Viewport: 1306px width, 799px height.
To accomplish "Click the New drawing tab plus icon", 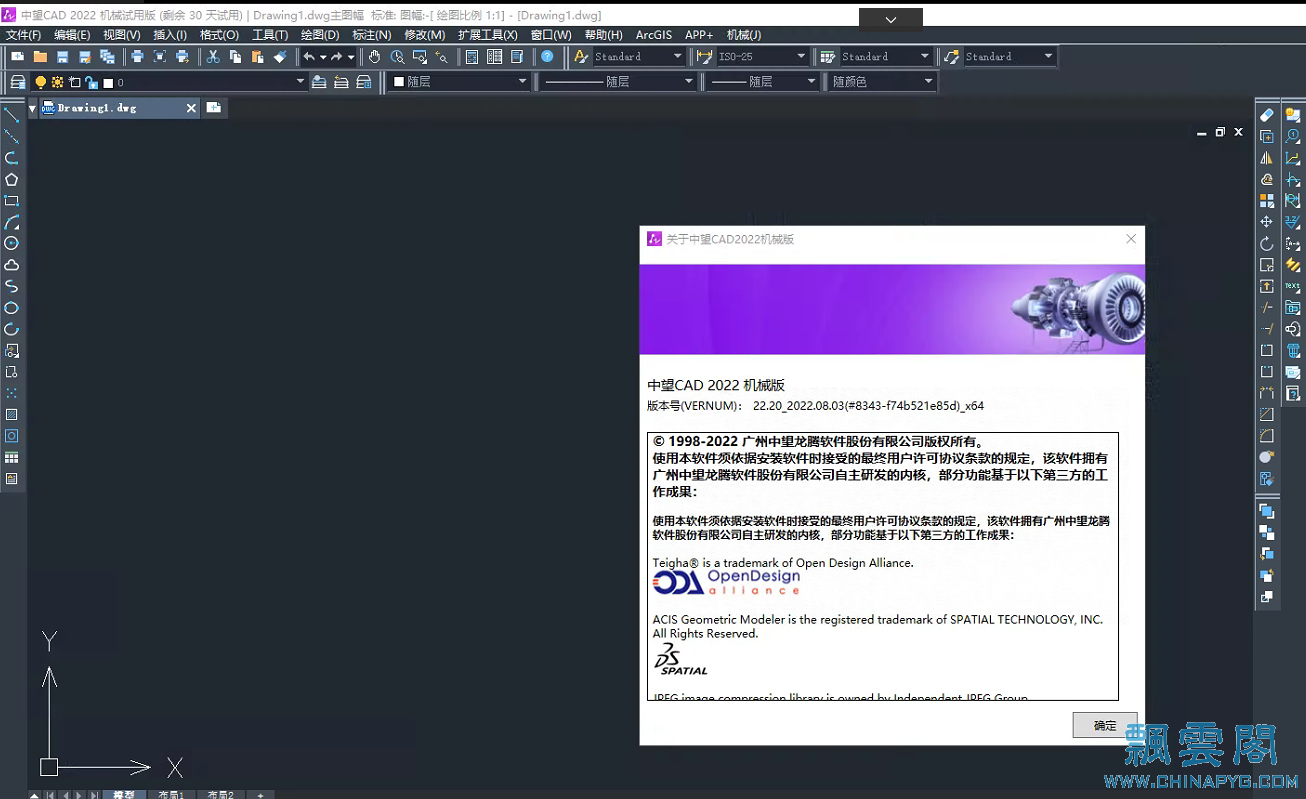I will [x=214, y=108].
